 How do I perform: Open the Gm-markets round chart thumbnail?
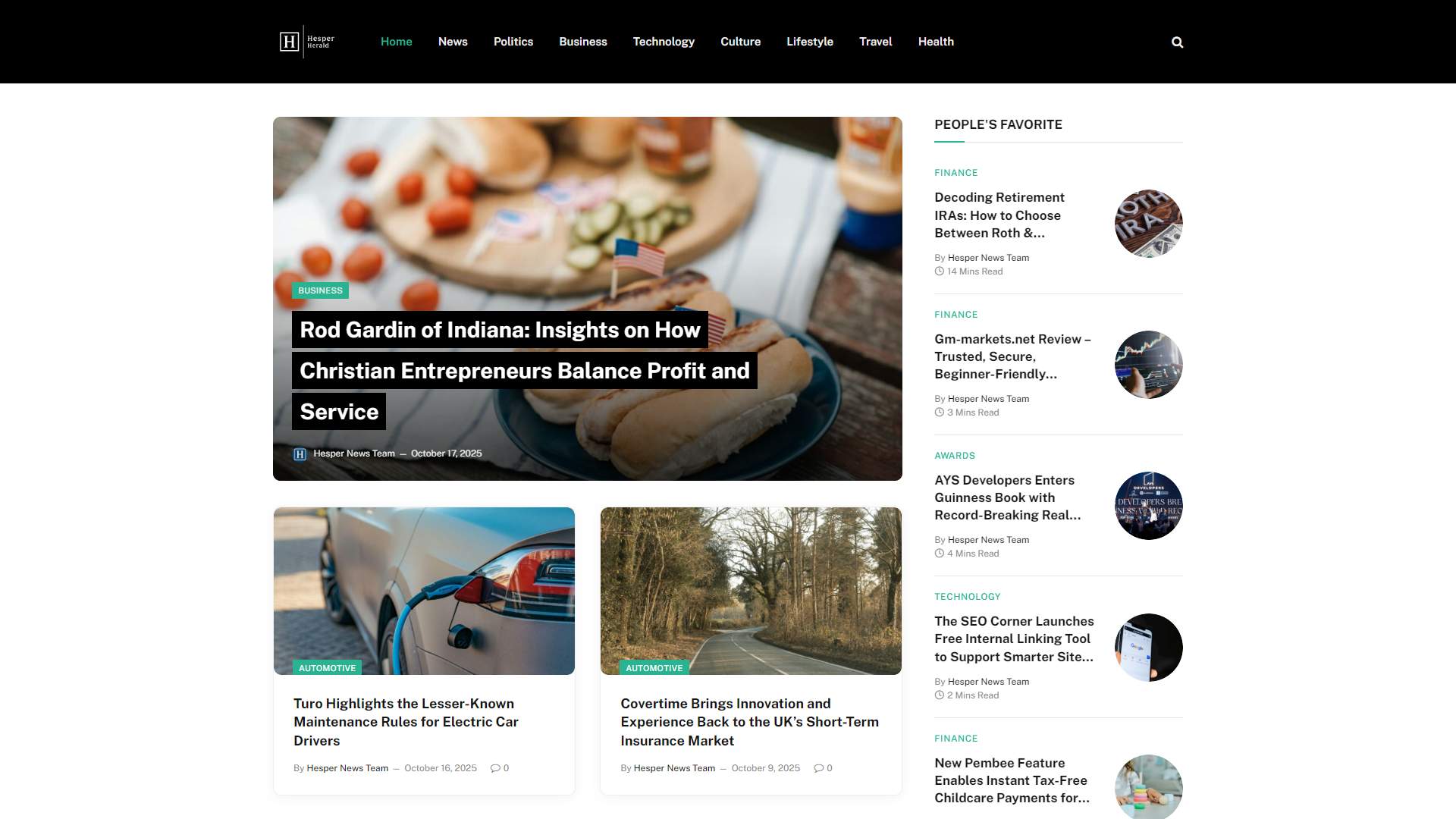click(x=1148, y=365)
